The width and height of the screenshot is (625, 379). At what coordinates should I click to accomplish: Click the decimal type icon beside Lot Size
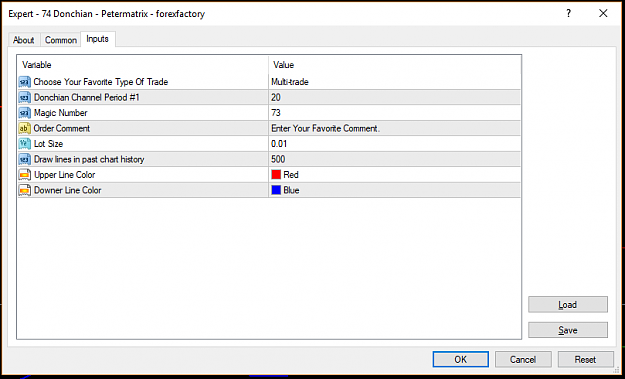(24, 144)
